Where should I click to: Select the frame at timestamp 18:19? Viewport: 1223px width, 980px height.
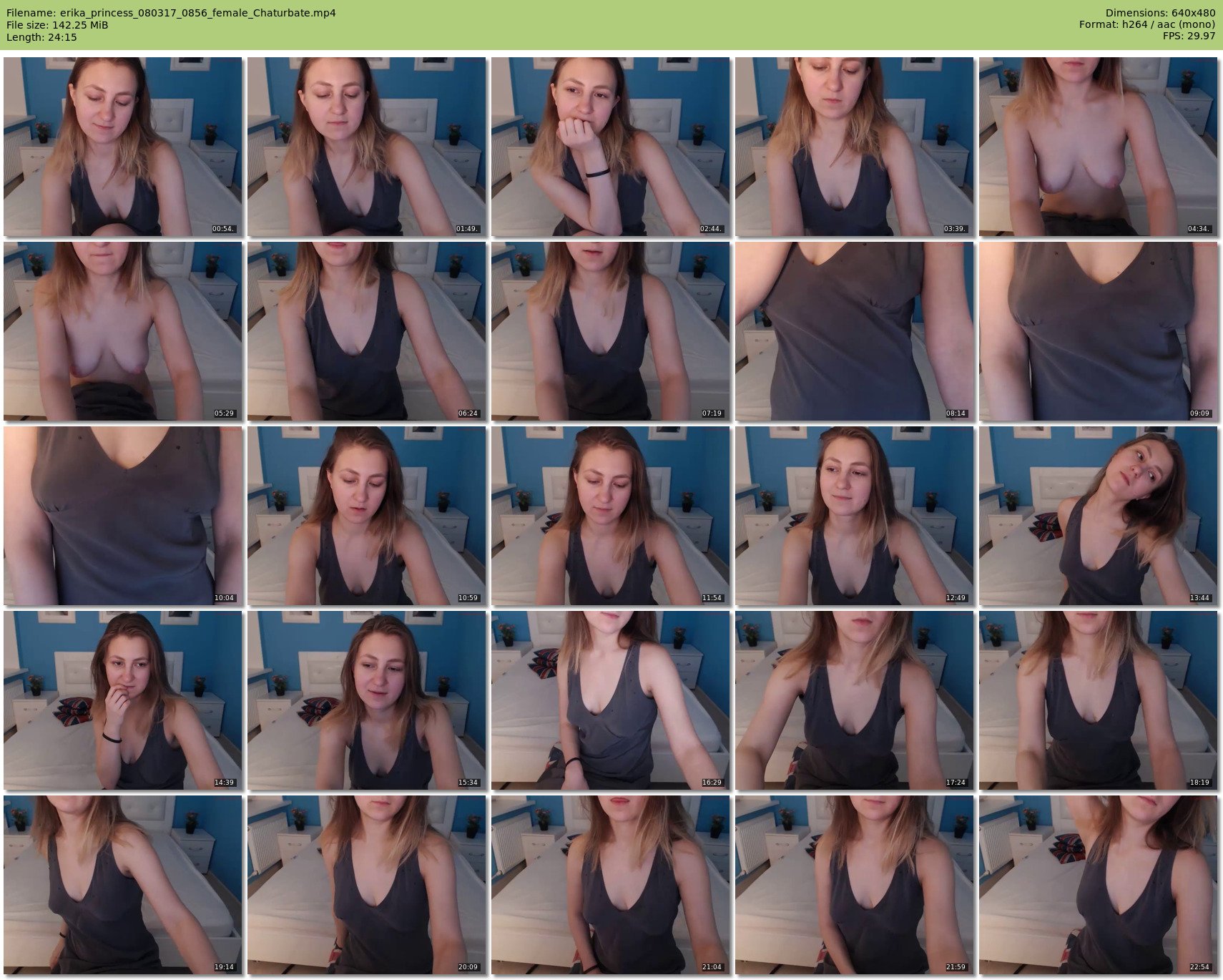(1099, 700)
